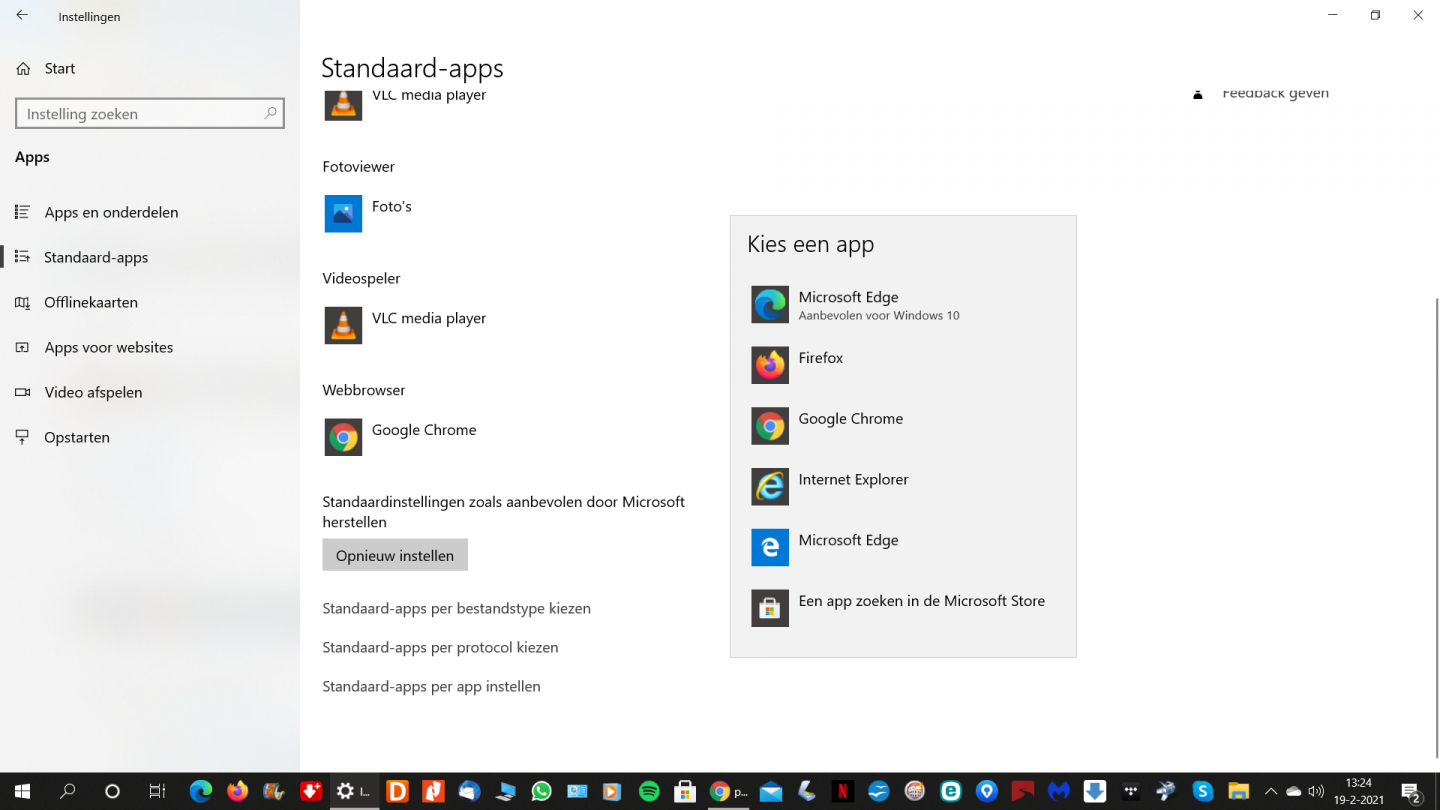Show hidden system tray icons
This screenshot has height=810, width=1440.
tap(1271, 791)
